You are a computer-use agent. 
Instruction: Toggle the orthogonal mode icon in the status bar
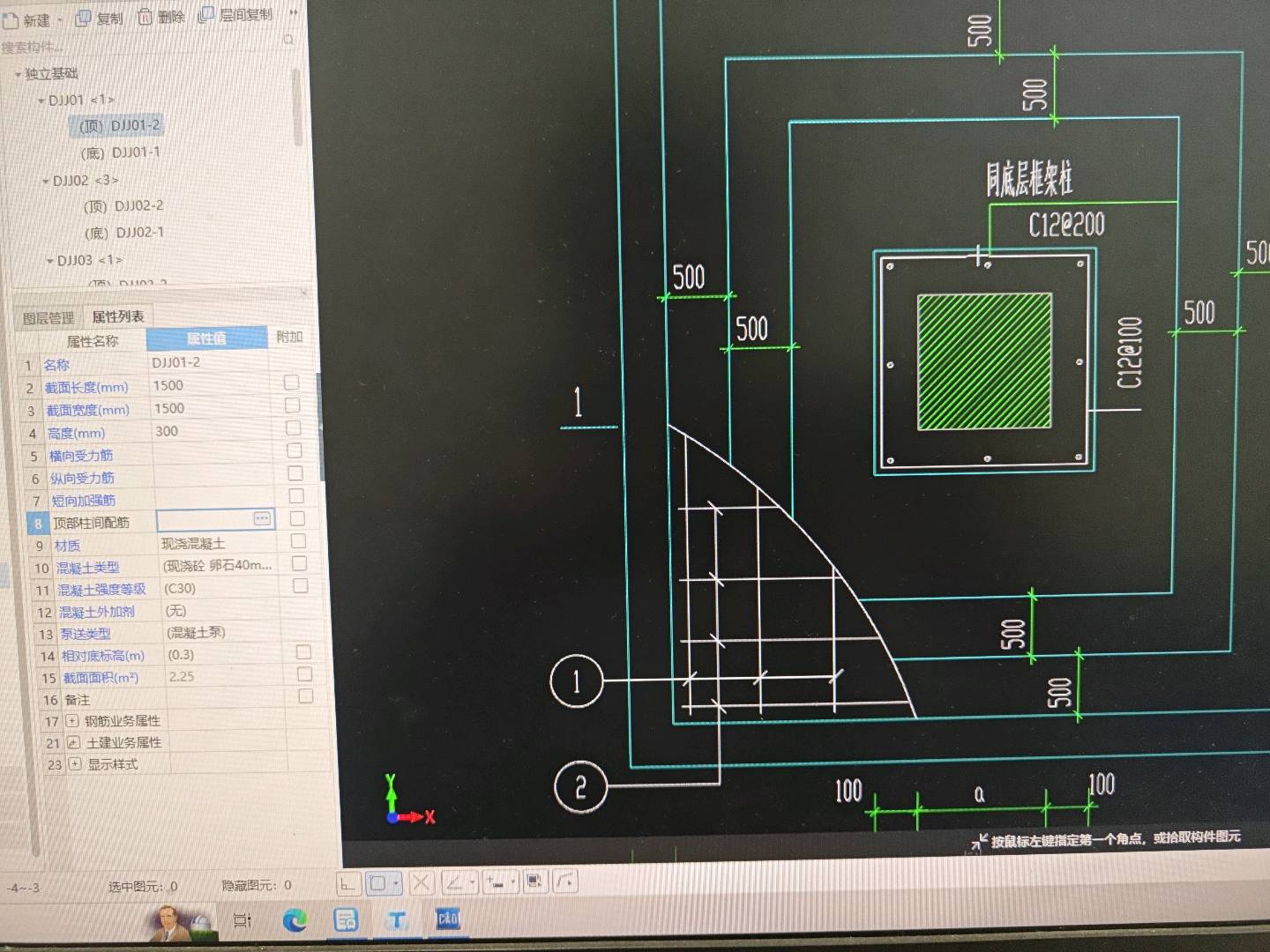coord(347,882)
